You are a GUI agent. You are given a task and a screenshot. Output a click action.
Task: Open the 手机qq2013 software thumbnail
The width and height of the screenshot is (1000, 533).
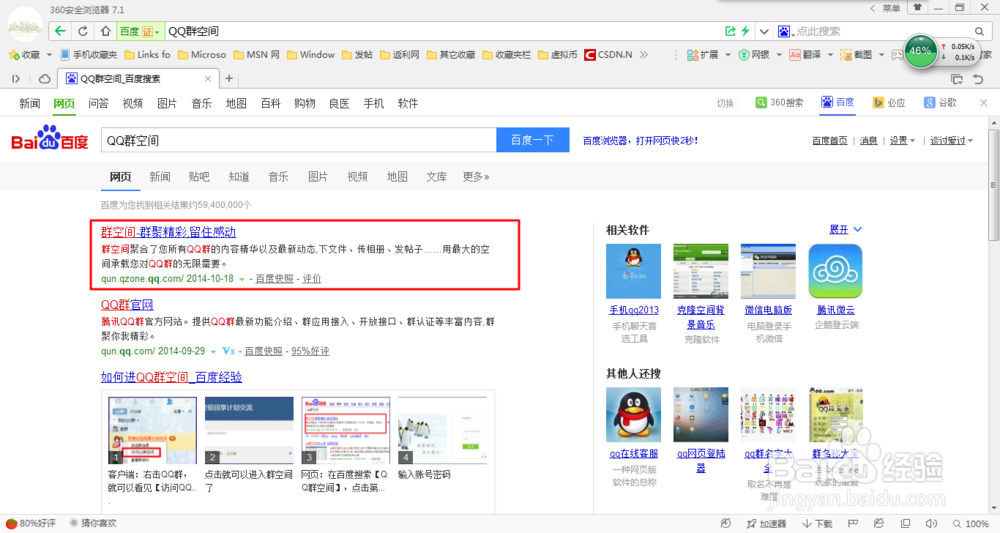coord(633,271)
